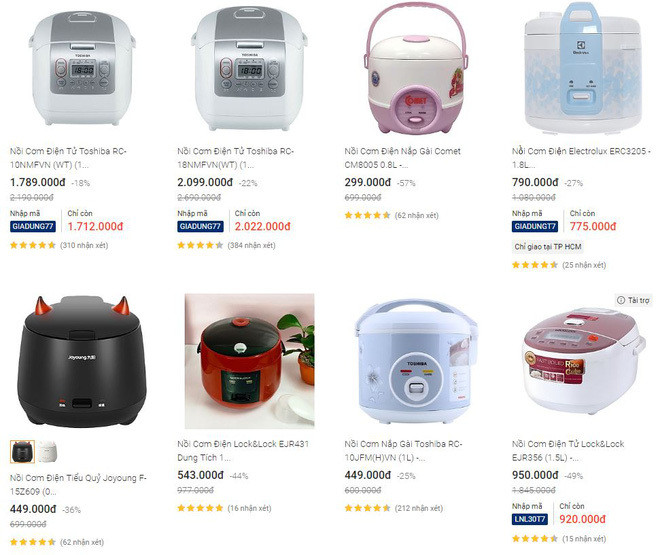Open Toshiba RC-10JFM(H)VN product title
This screenshot has height=555, width=660.
tap(403, 451)
